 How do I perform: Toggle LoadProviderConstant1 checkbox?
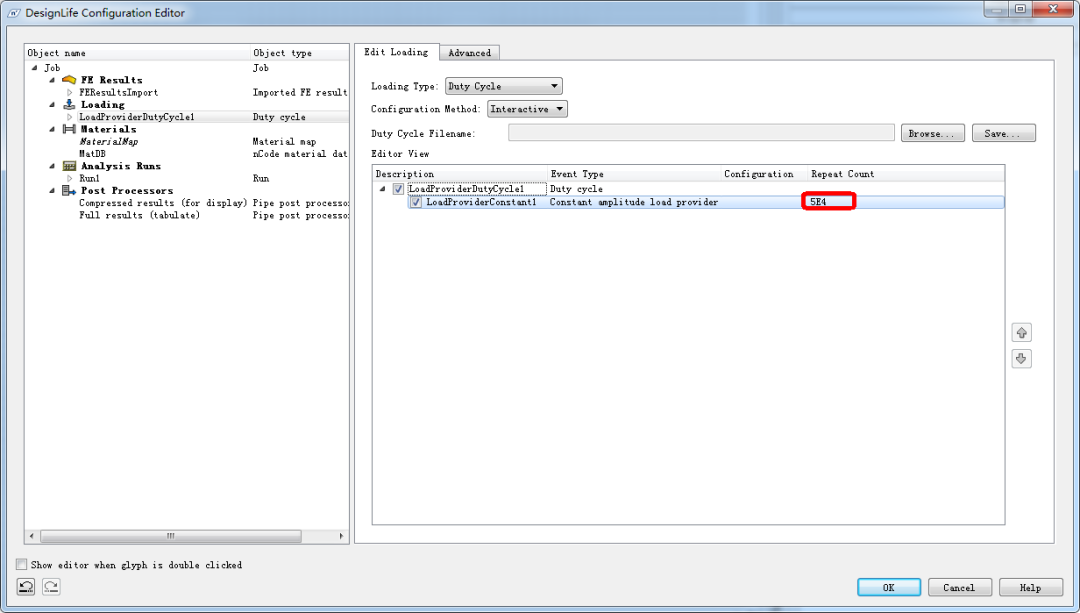click(415, 202)
